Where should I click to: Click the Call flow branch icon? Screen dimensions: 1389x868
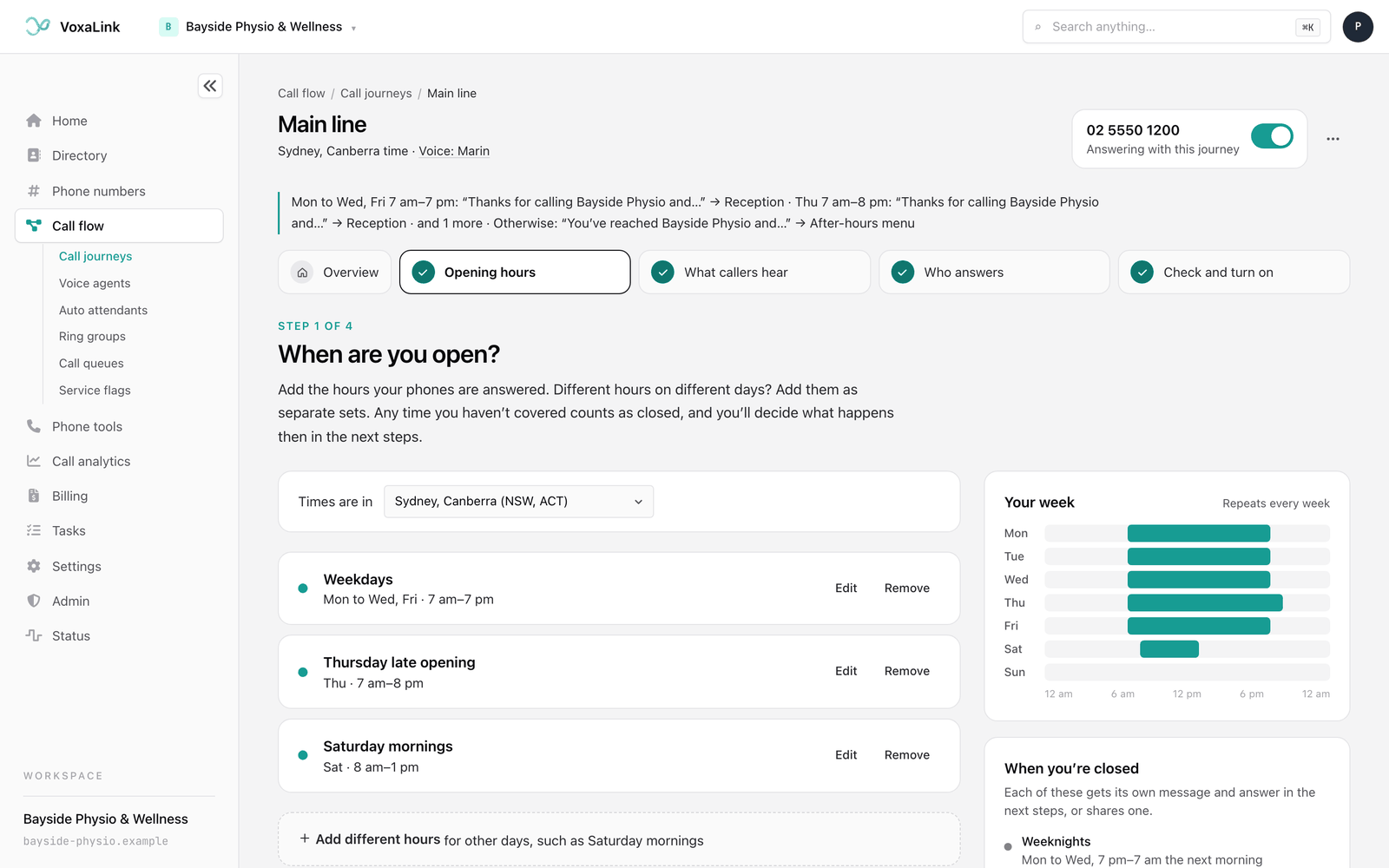(34, 226)
